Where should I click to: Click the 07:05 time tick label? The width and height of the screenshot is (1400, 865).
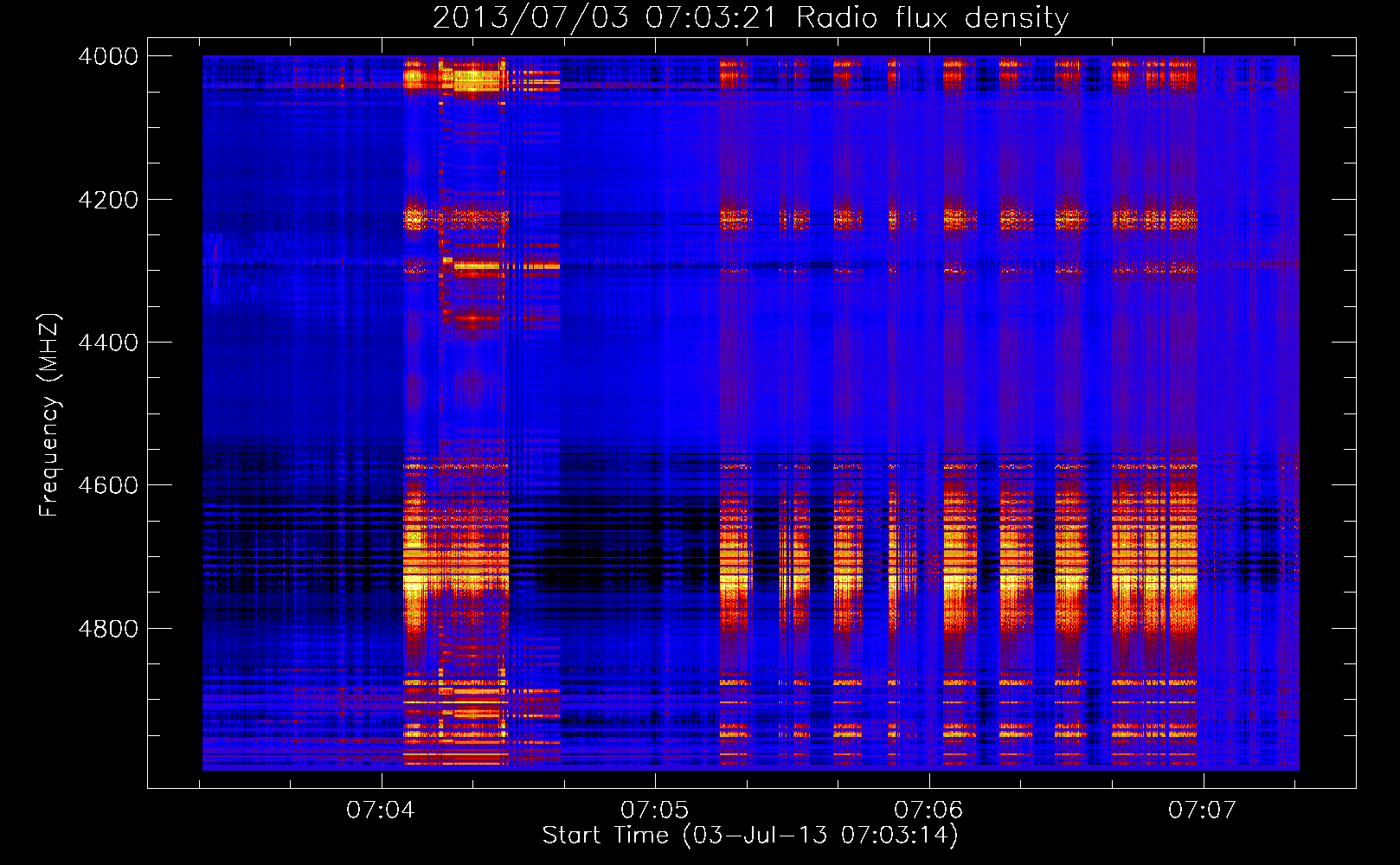coord(655,811)
